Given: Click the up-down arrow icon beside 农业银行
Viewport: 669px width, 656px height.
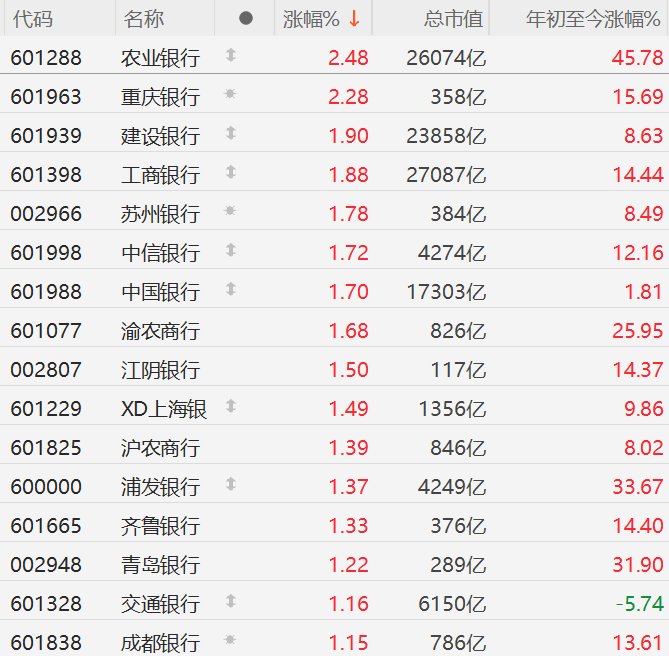Looking at the screenshot, I should point(231,55).
